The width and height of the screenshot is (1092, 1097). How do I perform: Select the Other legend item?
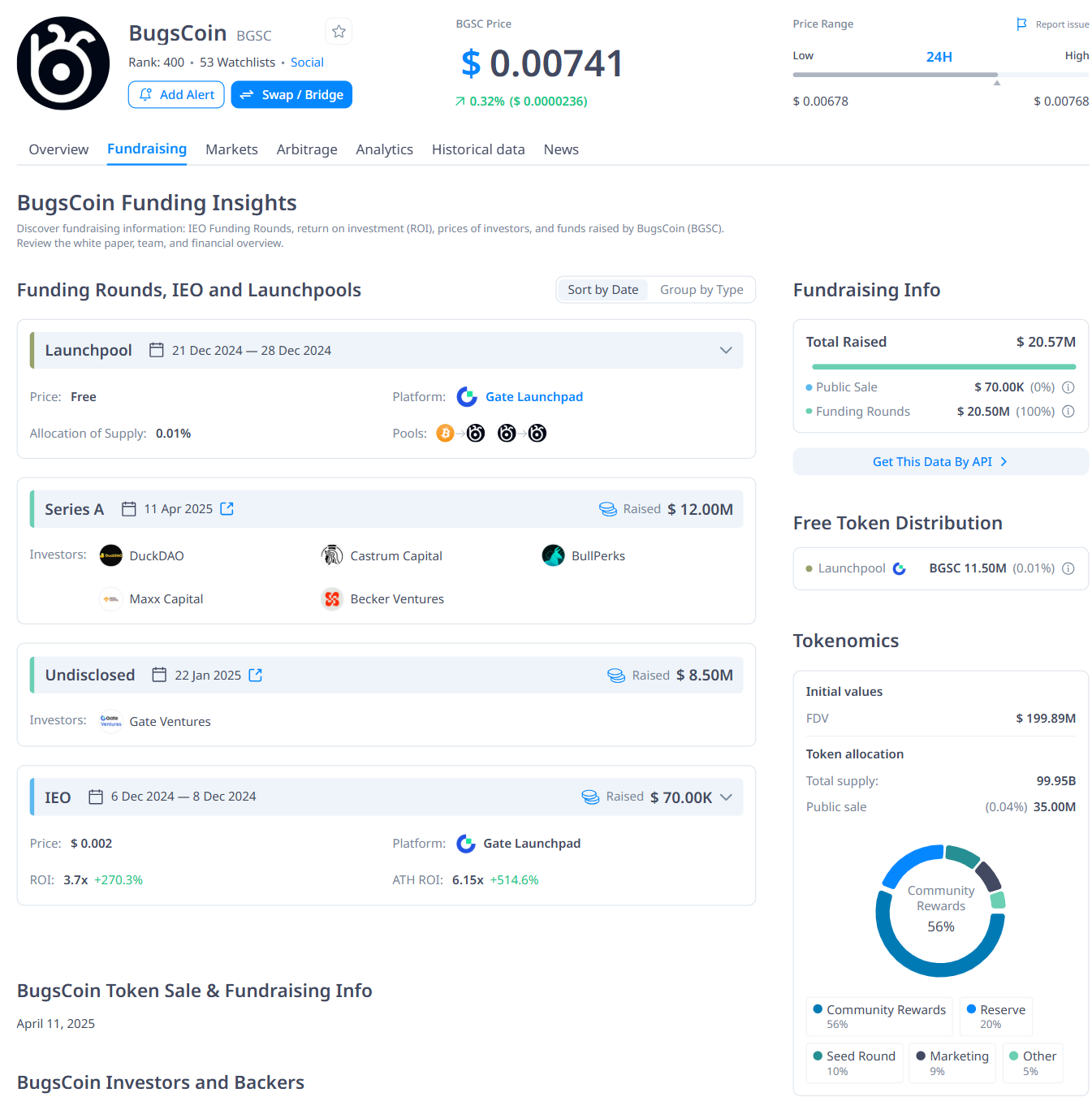(x=1033, y=1063)
